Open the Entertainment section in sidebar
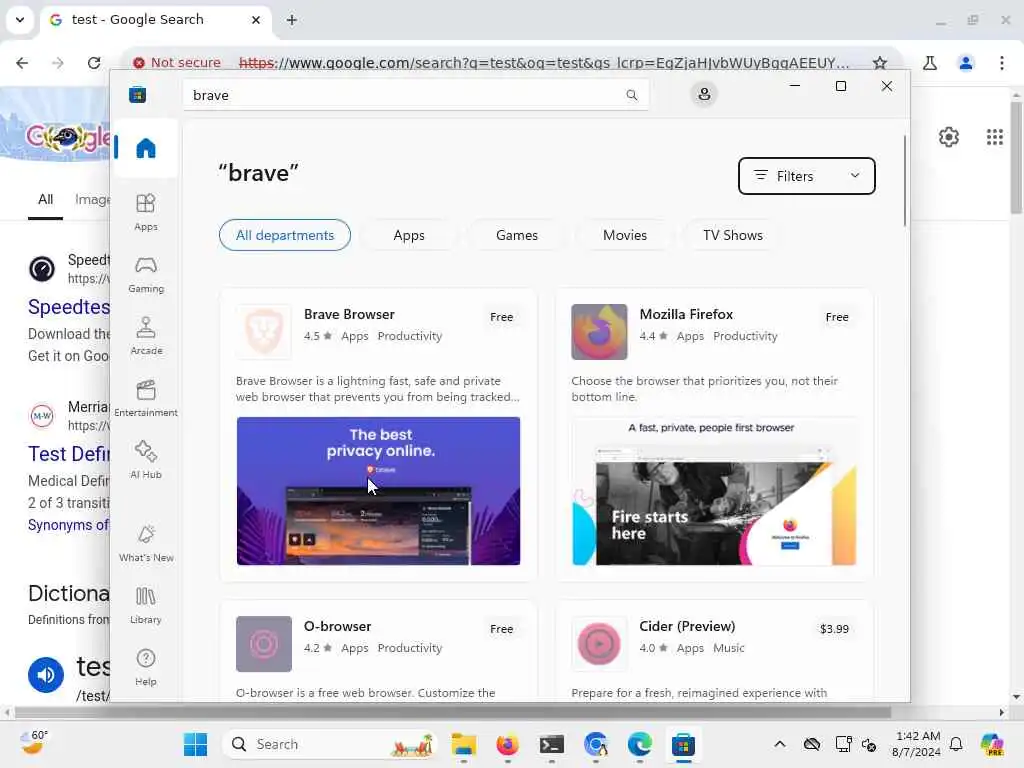The height and width of the screenshot is (768, 1024). pos(146,398)
